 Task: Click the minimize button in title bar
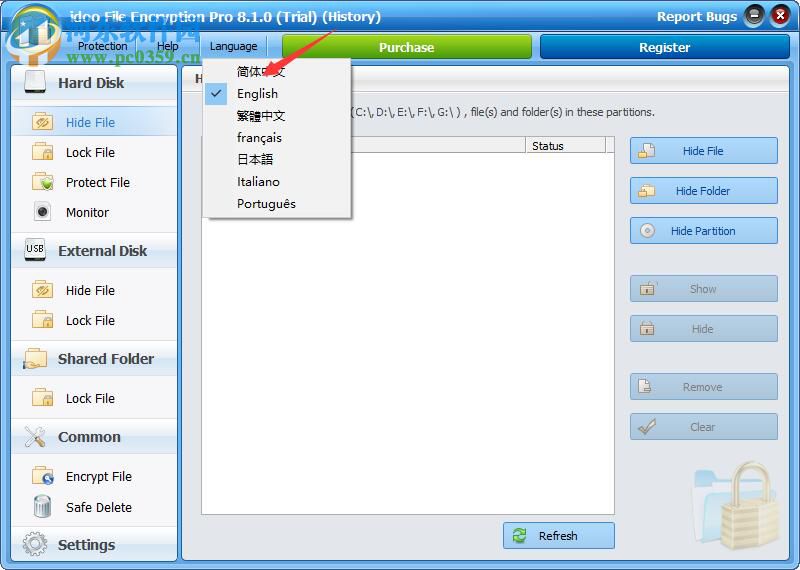[754, 16]
